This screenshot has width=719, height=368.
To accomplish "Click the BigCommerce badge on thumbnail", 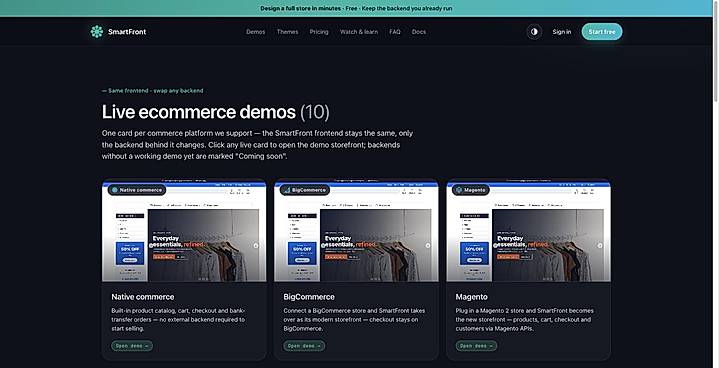I will click(305, 190).
